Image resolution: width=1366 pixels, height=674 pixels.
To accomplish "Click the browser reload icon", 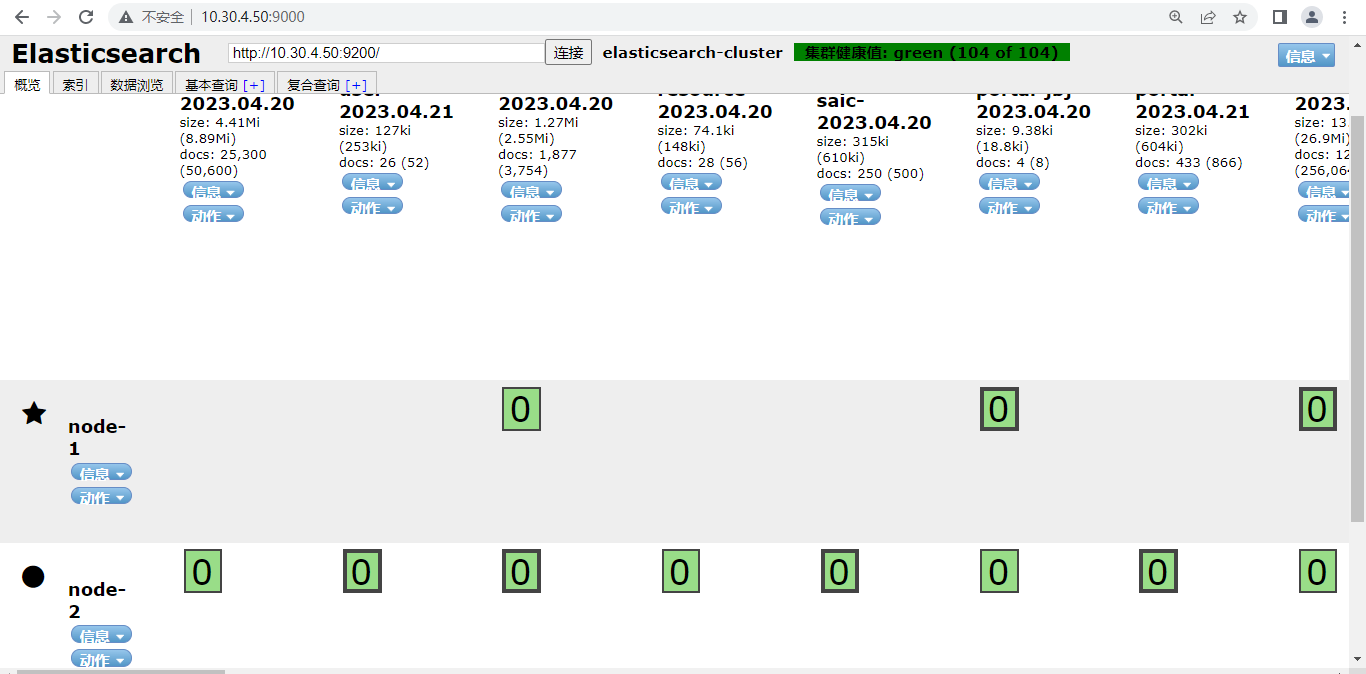I will pyautogui.click(x=86, y=17).
